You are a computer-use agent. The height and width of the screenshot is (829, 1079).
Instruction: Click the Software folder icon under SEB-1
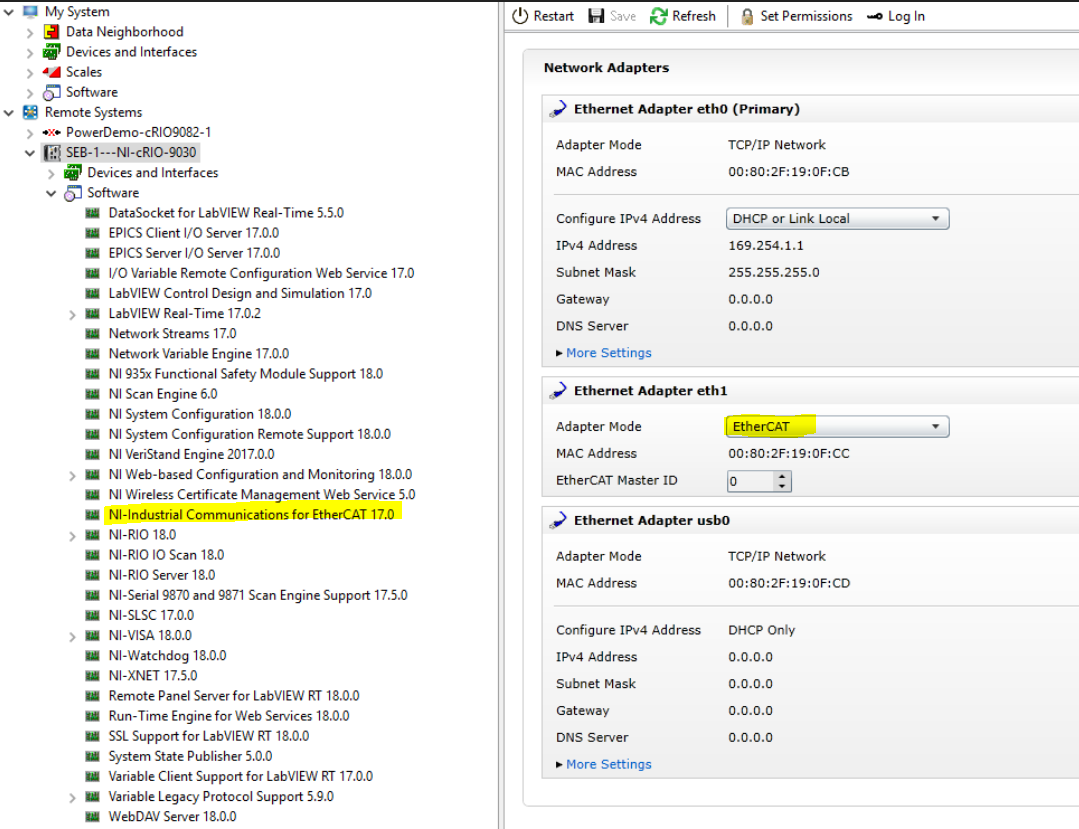coord(73,193)
